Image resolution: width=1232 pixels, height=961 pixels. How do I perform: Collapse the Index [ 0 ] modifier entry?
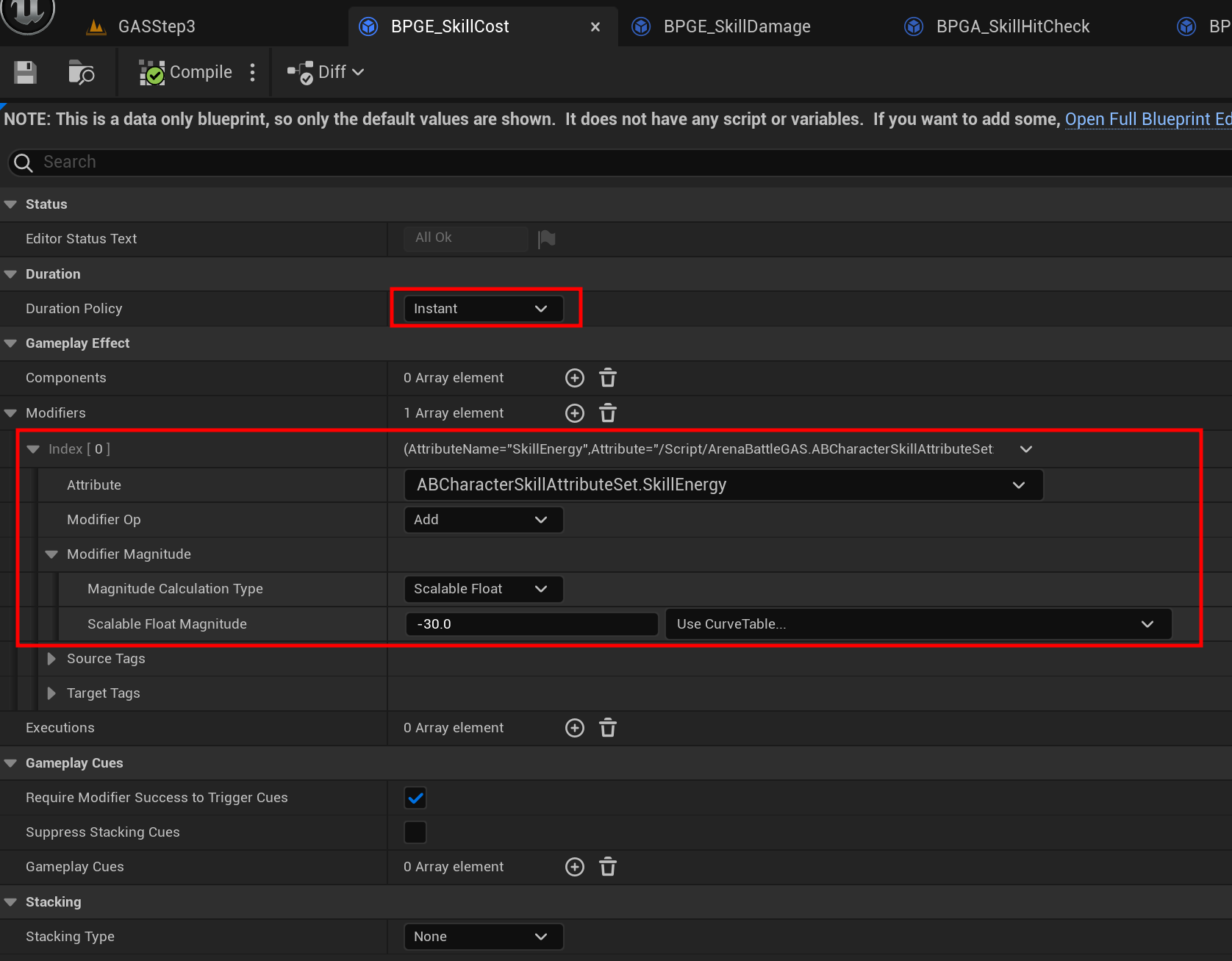(33, 449)
